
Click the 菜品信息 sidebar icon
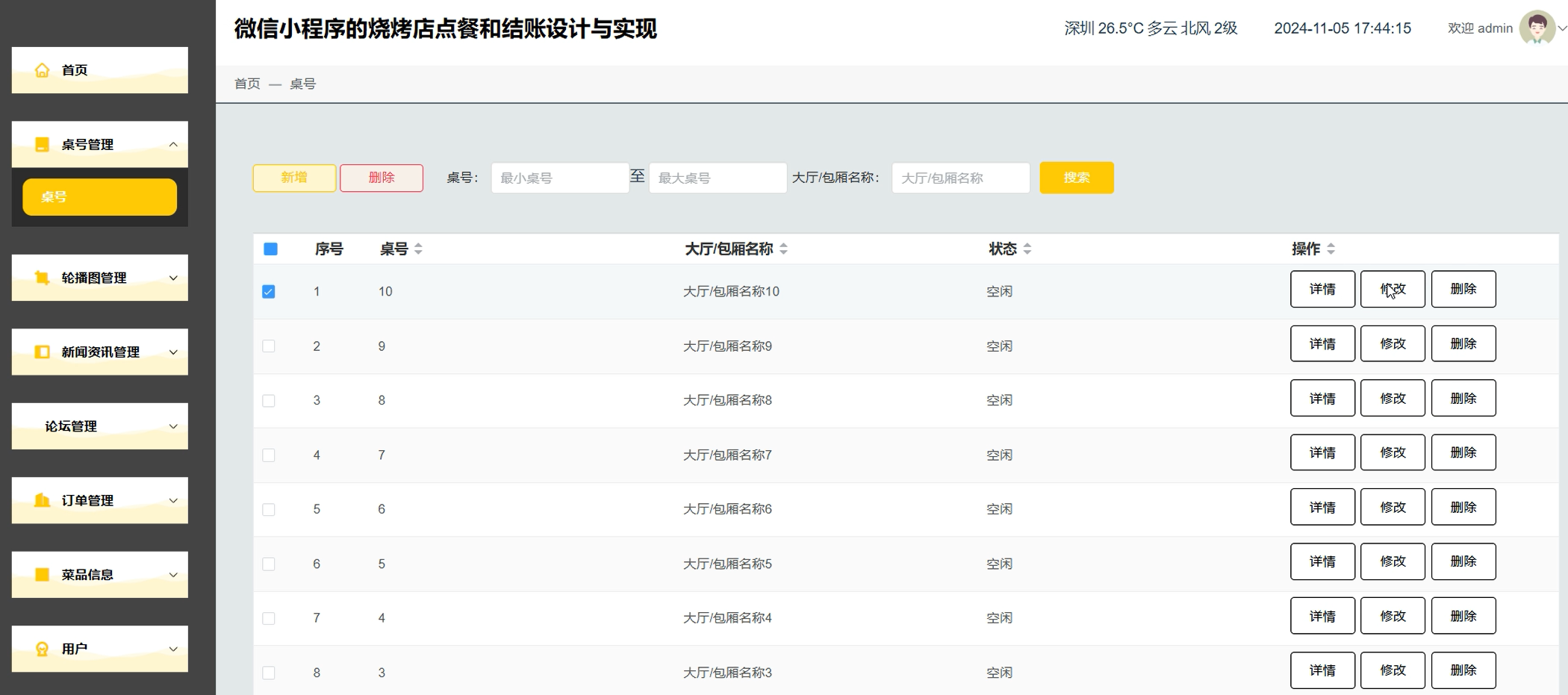click(x=43, y=574)
